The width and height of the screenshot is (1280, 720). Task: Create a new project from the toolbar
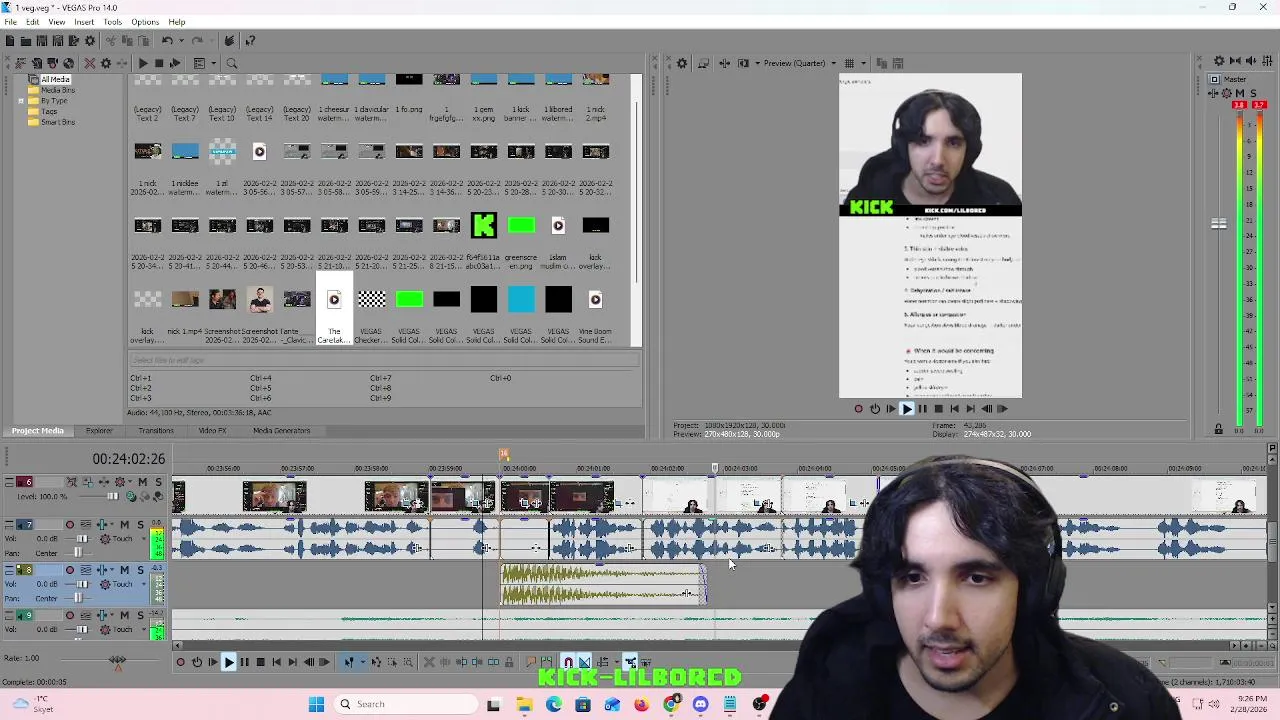coord(10,41)
